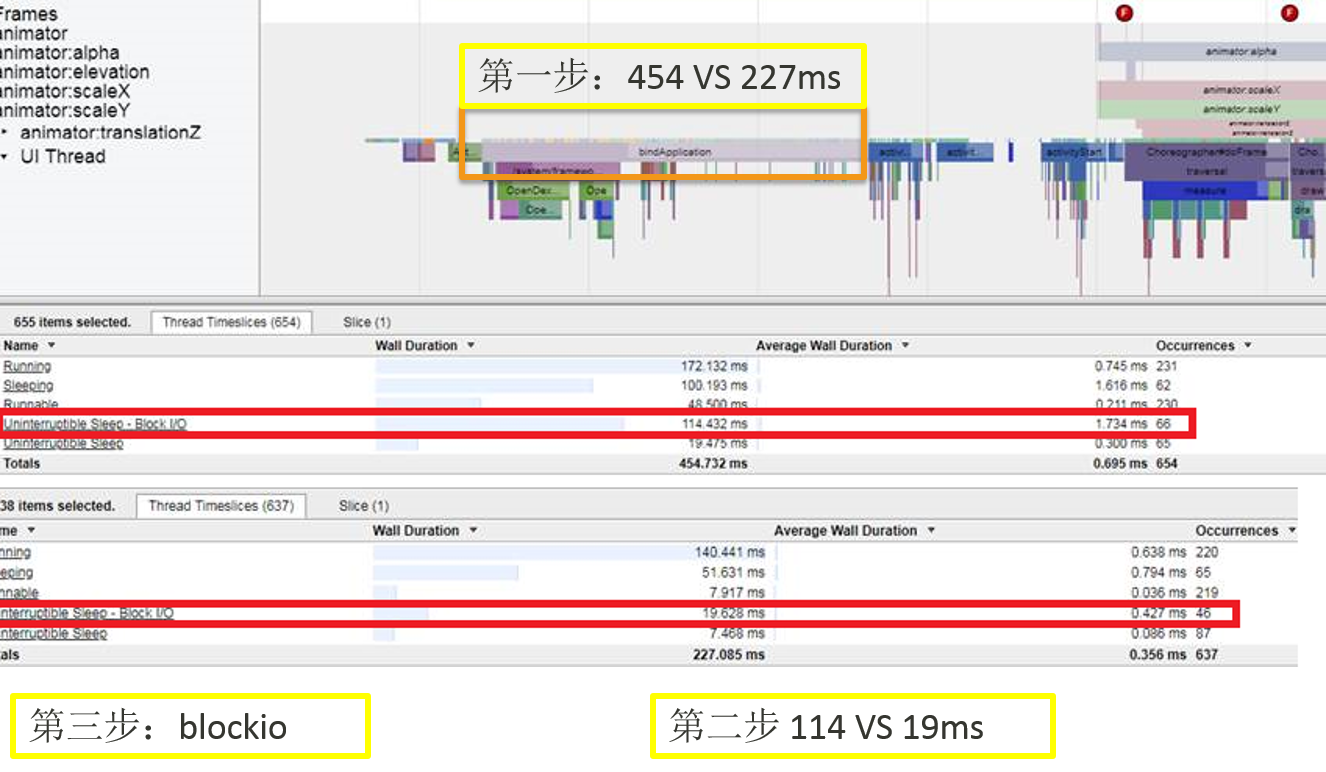
Task: Select totals average 0.356 ms
Action: (1159, 654)
